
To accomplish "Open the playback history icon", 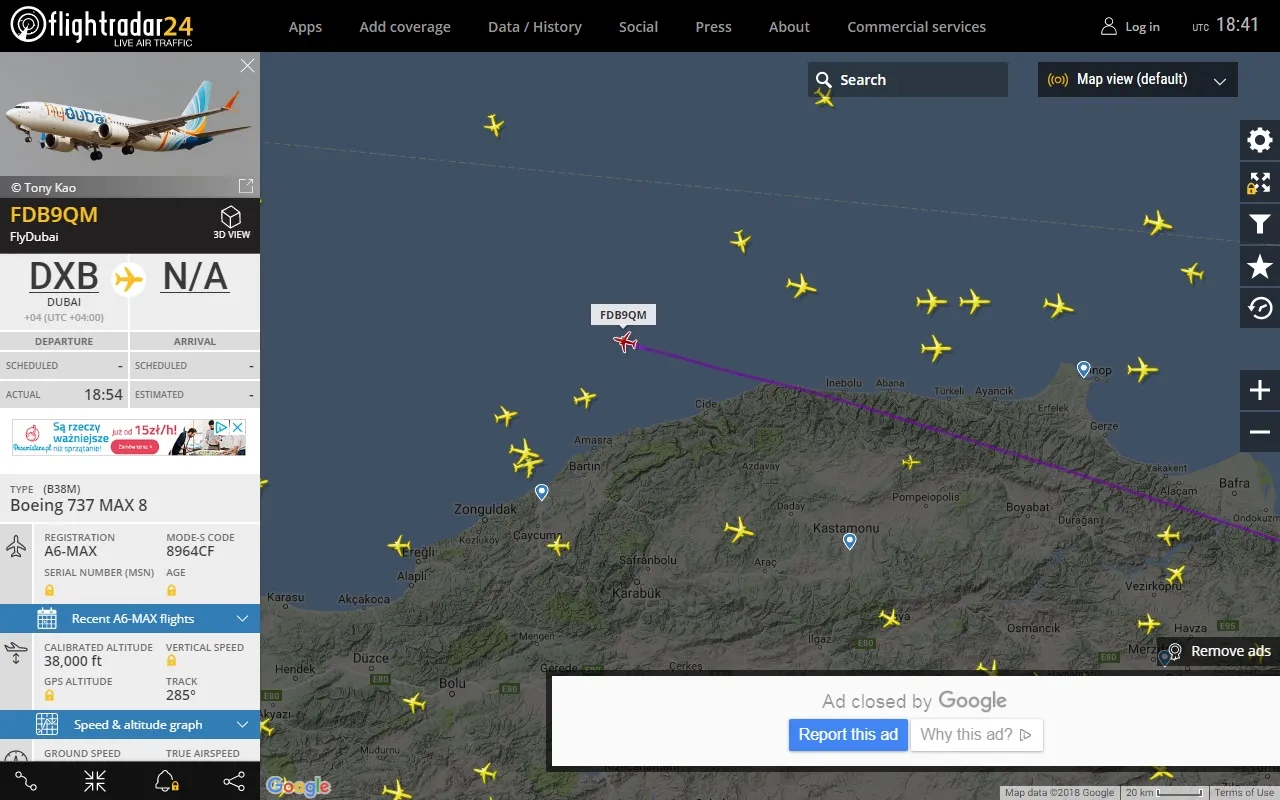I will click(1258, 308).
